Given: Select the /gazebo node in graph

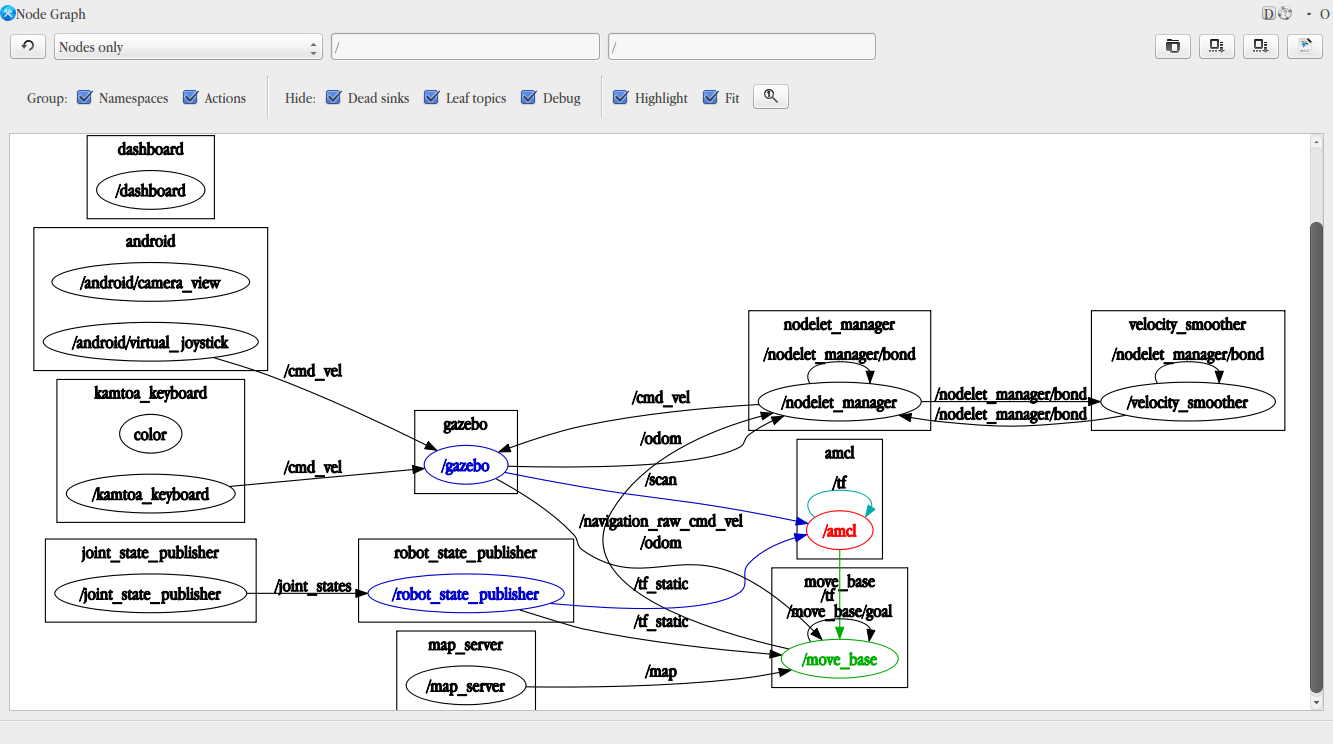Looking at the screenshot, I should 465,467.
